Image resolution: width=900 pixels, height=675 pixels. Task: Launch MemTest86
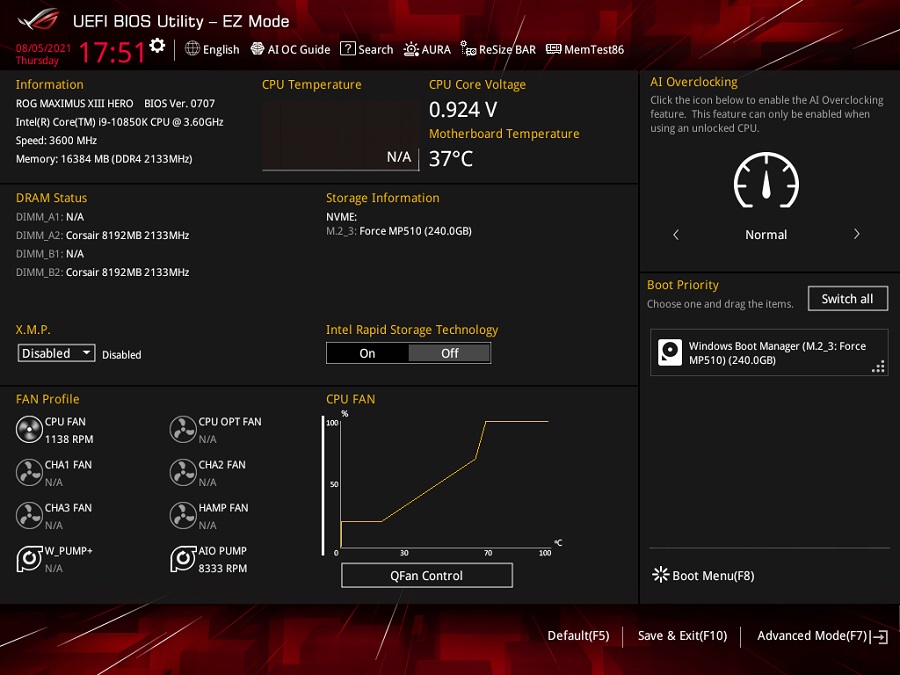click(x=584, y=49)
